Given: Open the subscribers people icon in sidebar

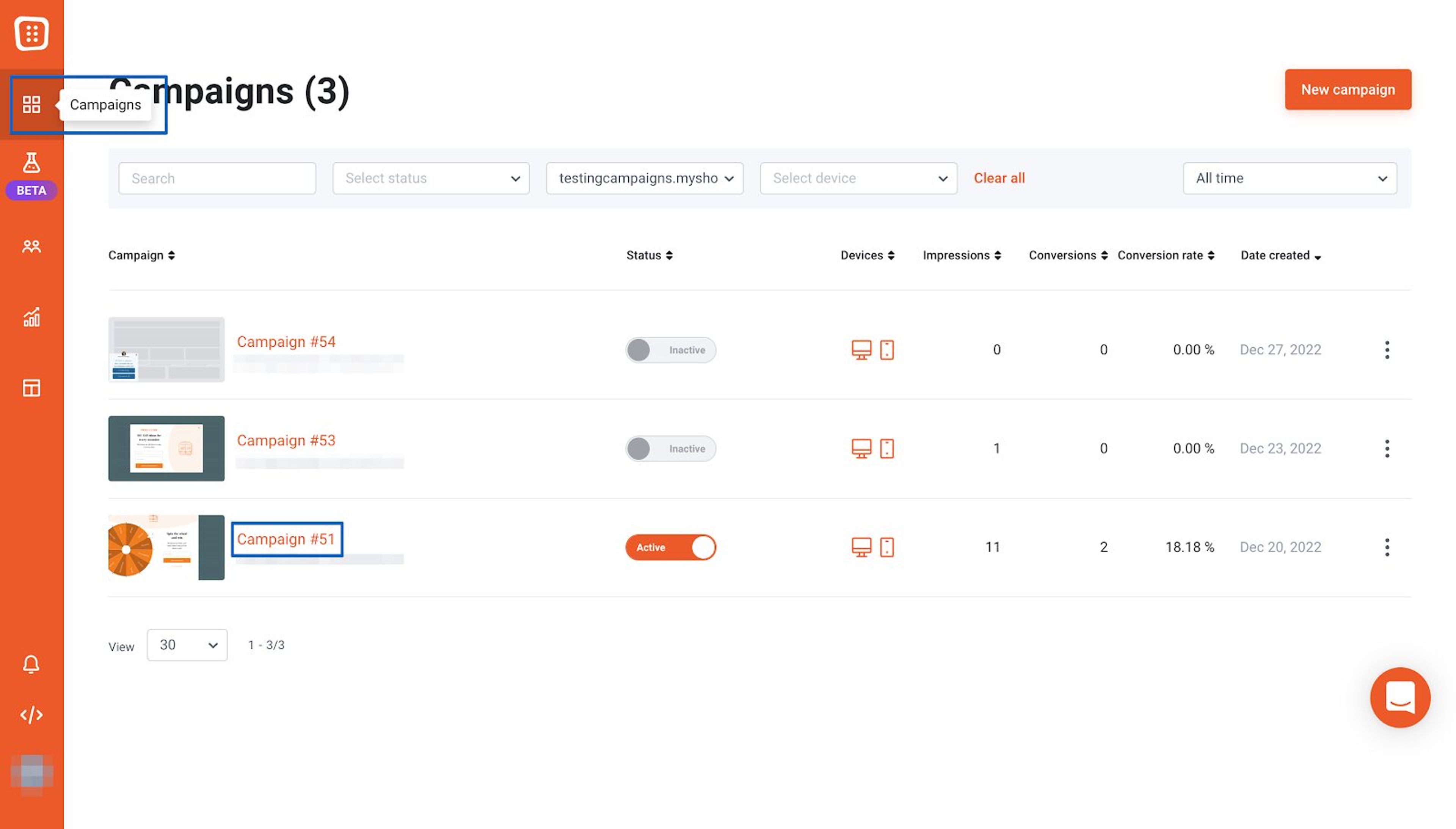Looking at the screenshot, I should click(x=31, y=246).
